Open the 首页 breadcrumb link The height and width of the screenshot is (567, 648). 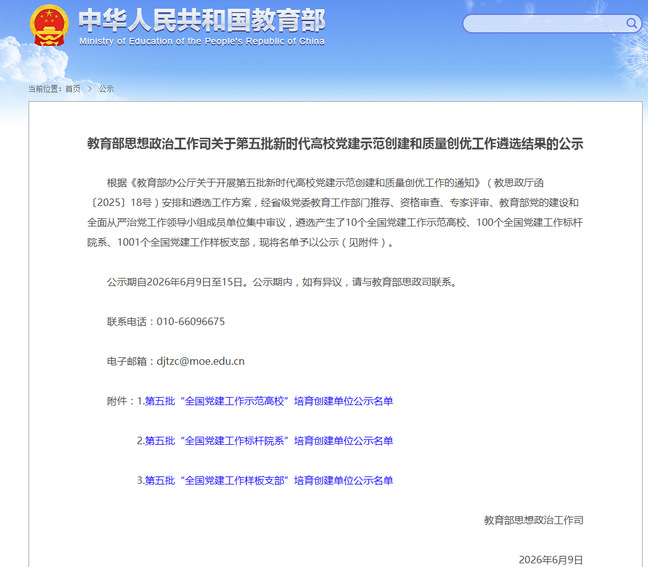(x=73, y=89)
